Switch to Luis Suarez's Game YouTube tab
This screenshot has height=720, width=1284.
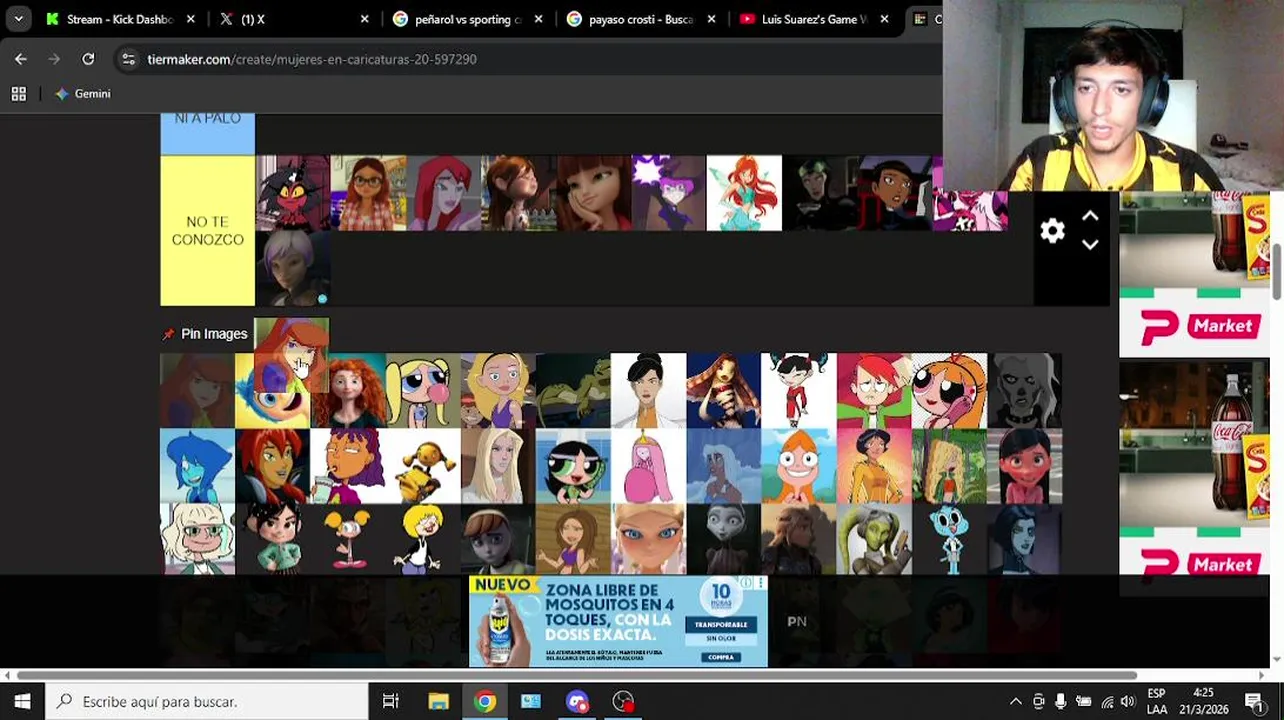click(805, 19)
